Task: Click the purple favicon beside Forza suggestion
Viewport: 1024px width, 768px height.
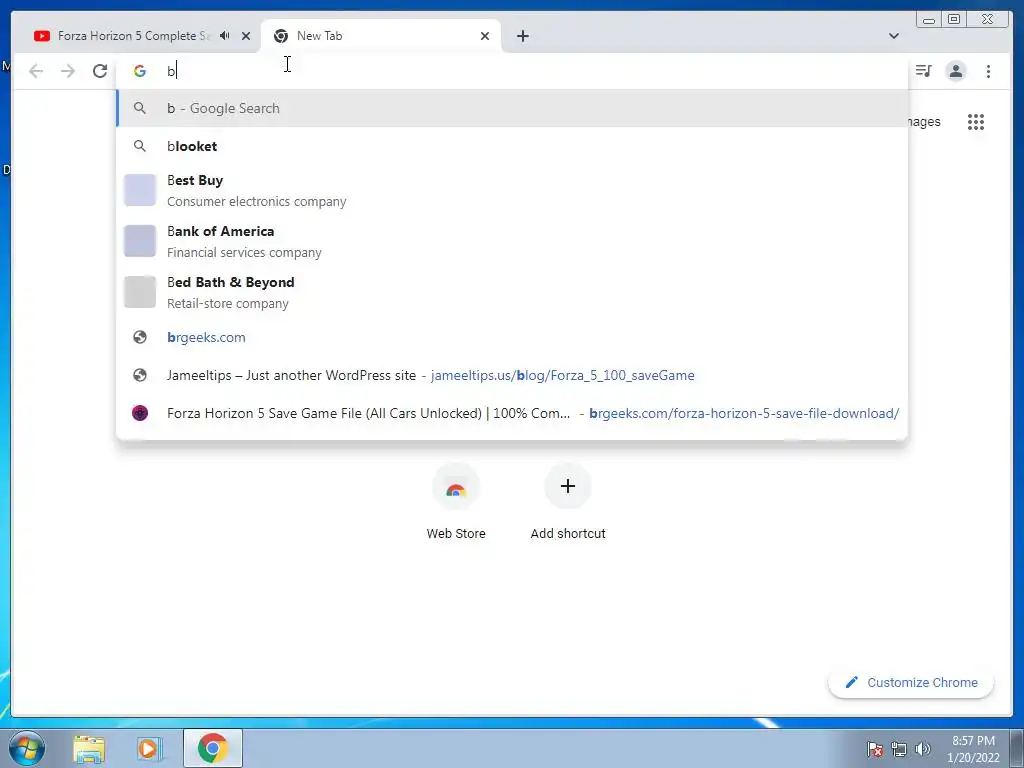Action: pyautogui.click(x=140, y=413)
